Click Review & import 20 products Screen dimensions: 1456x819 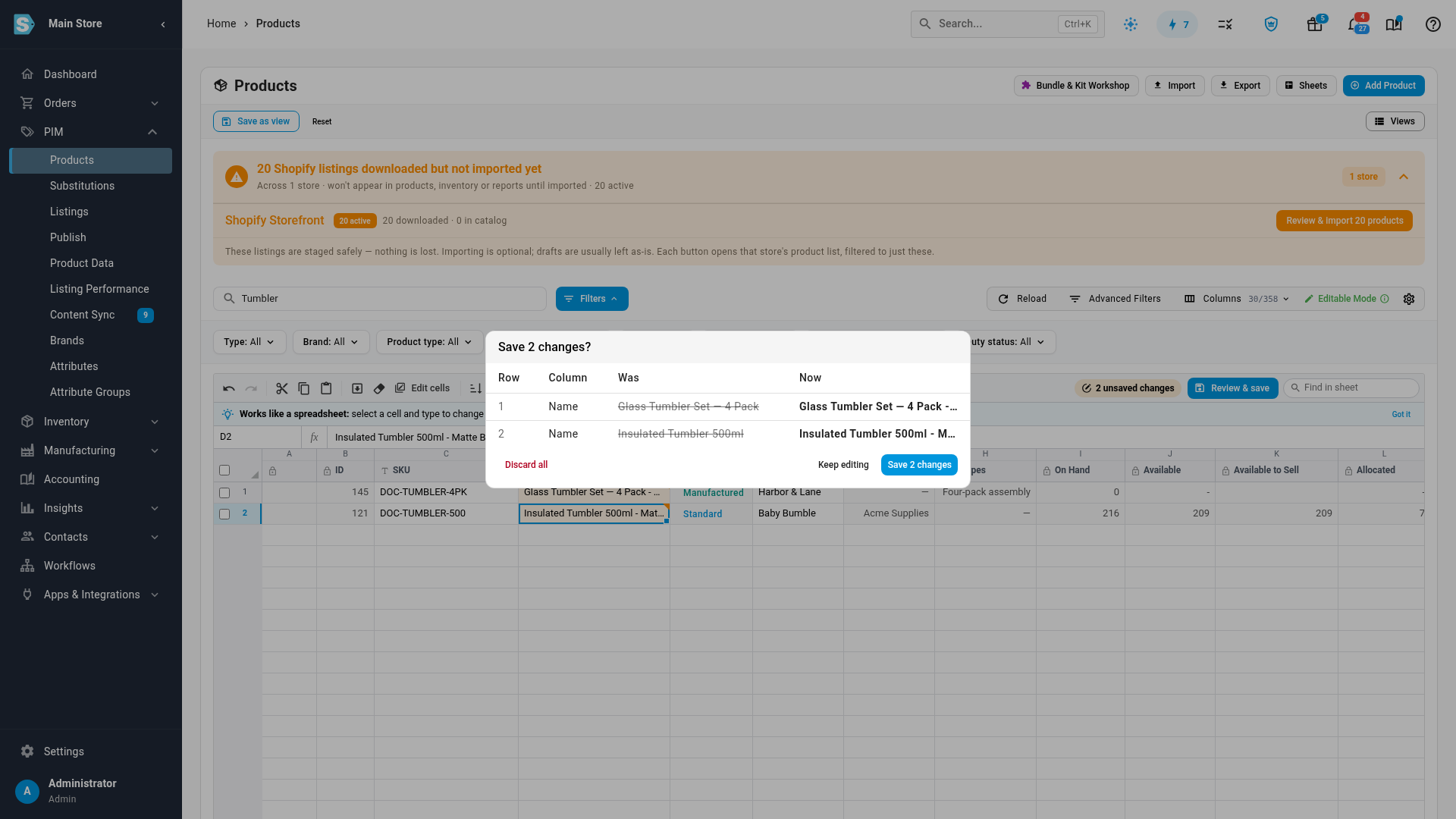point(1345,221)
